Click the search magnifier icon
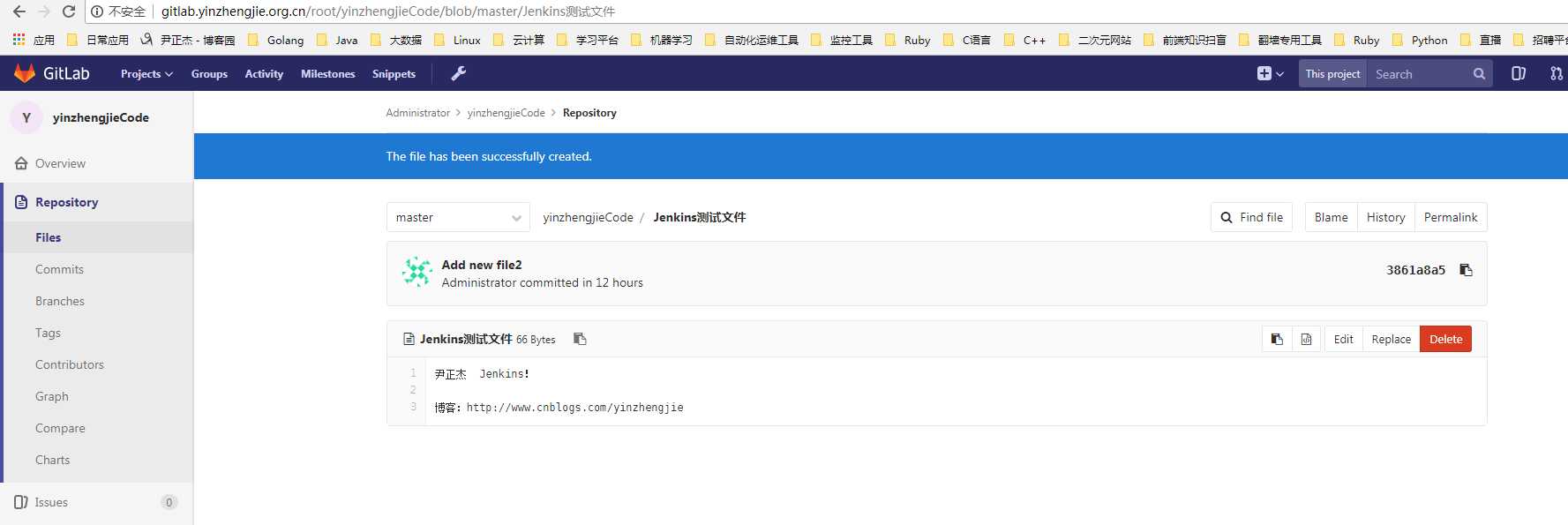The image size is (1568, 525). click(x=1479, y=74)
